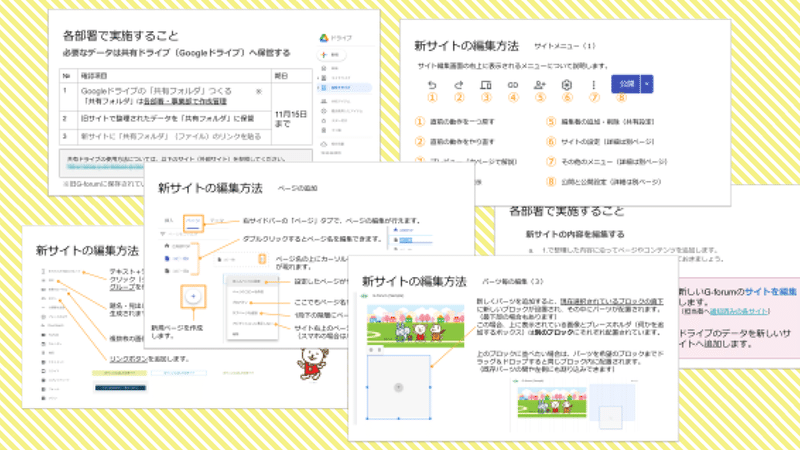The height and width of the screenshot is (450, 800).
Task: Click table row 2 about 旧サイト data
Action: point(165,118)
